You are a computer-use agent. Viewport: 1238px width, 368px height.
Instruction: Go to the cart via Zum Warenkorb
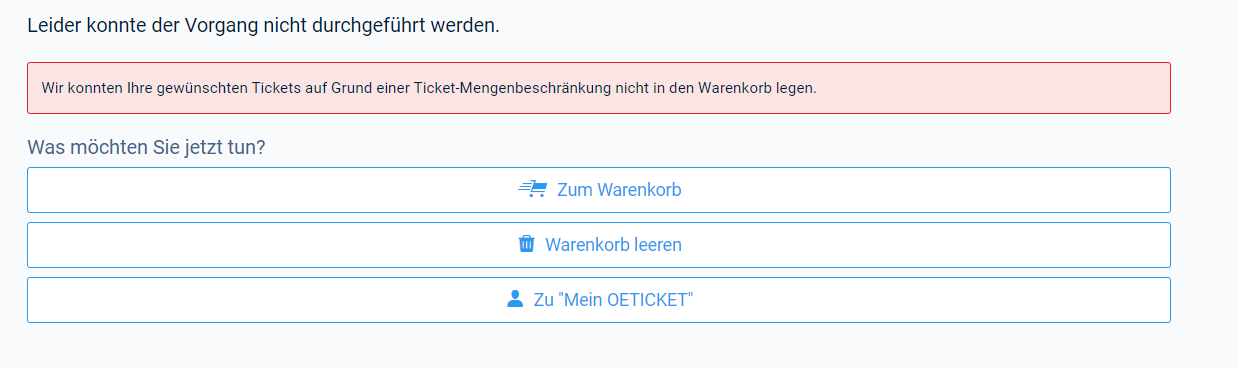coord(598,190)
